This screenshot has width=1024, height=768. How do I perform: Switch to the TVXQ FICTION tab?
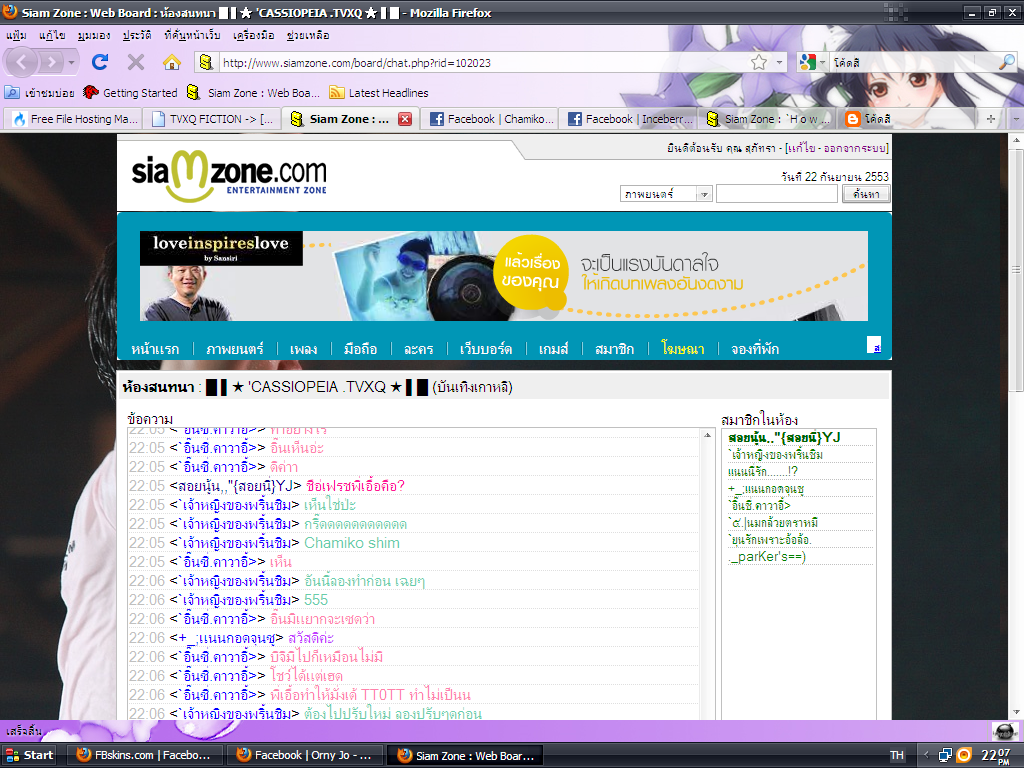[x=212, y=119]
